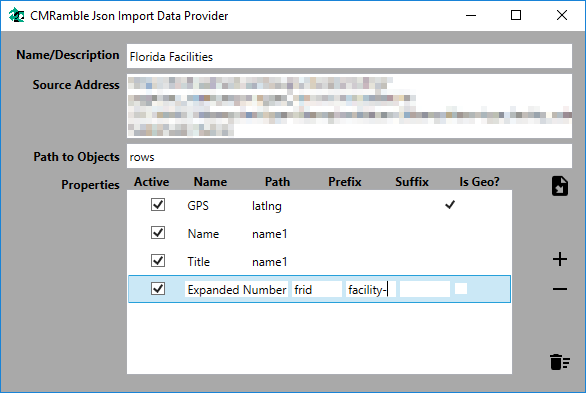Select the Name property row label
Viewport: 586px width, 393px height.
[203, 234]
